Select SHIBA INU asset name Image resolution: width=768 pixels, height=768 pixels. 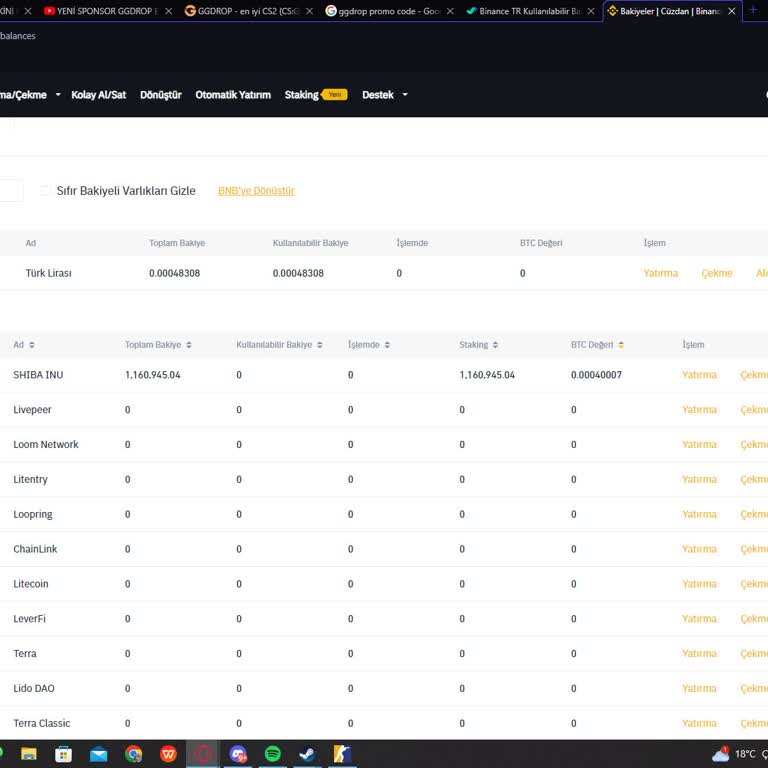point(38,375)
